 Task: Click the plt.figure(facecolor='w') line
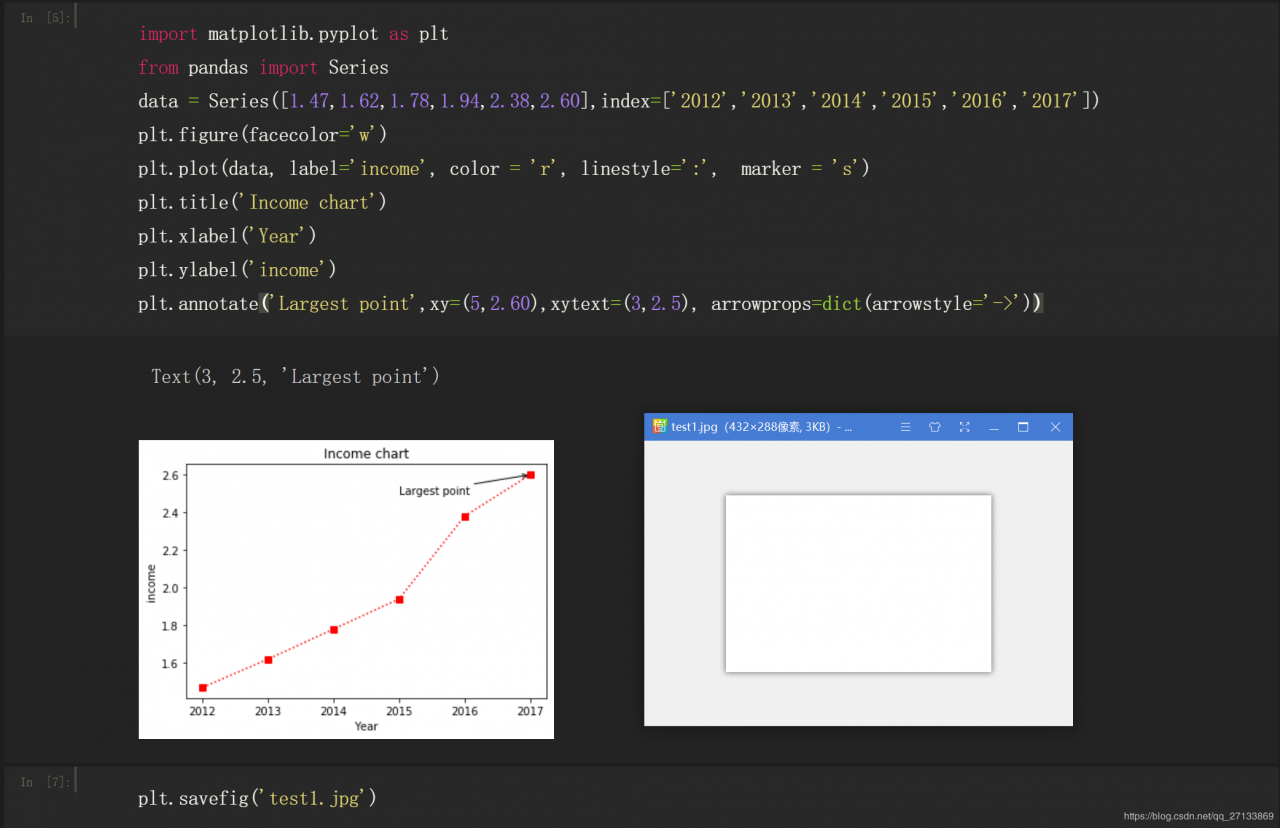coord(262,135)
